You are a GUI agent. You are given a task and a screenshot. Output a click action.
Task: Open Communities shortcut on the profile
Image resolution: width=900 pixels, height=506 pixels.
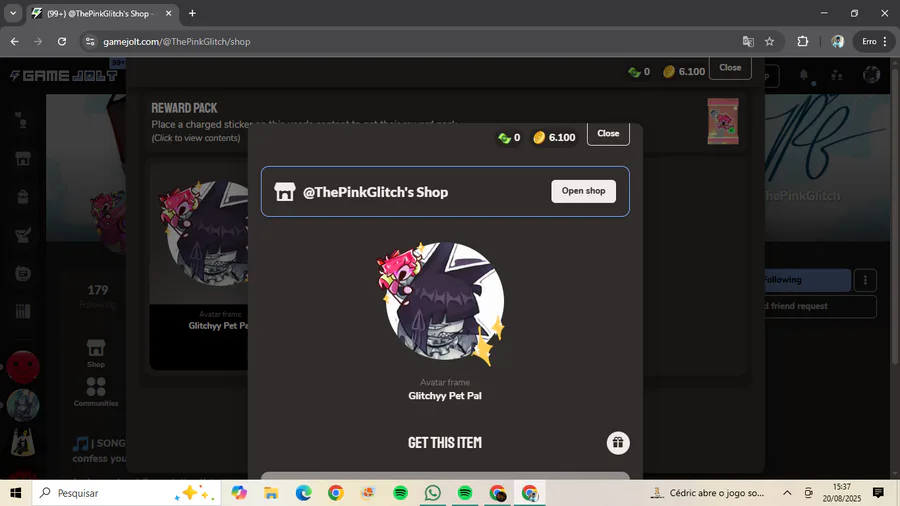tap(96, 392)
